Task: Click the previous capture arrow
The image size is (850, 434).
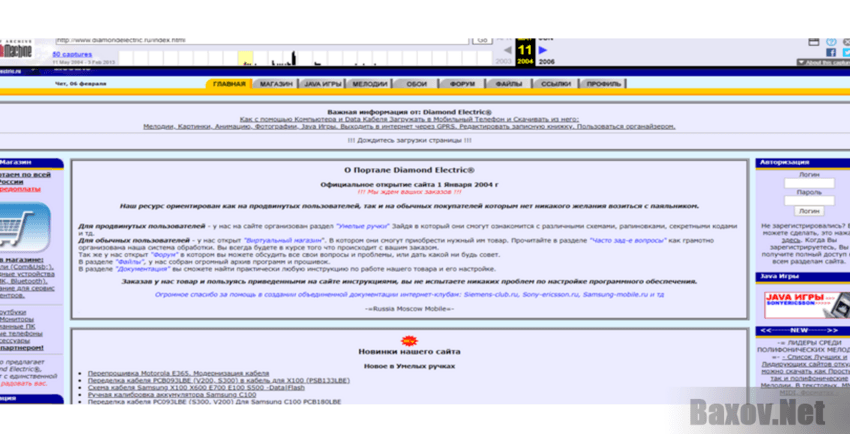Action: coord(507,48)
